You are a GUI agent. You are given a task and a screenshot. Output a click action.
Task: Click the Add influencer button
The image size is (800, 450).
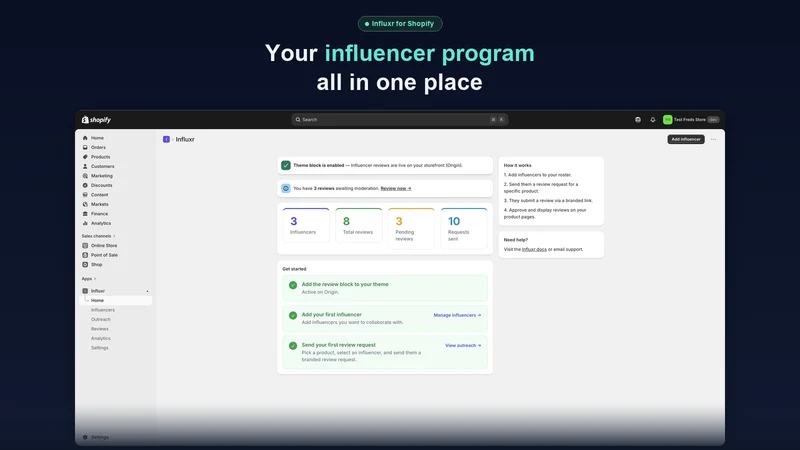[x=686, y=139]
